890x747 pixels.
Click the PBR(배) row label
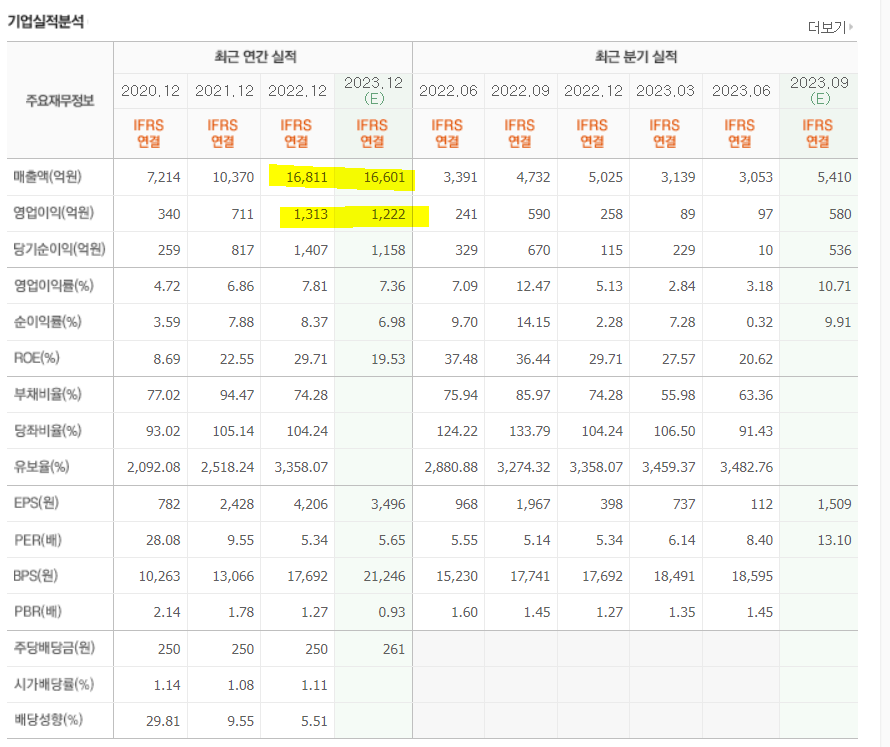[37, 611]
